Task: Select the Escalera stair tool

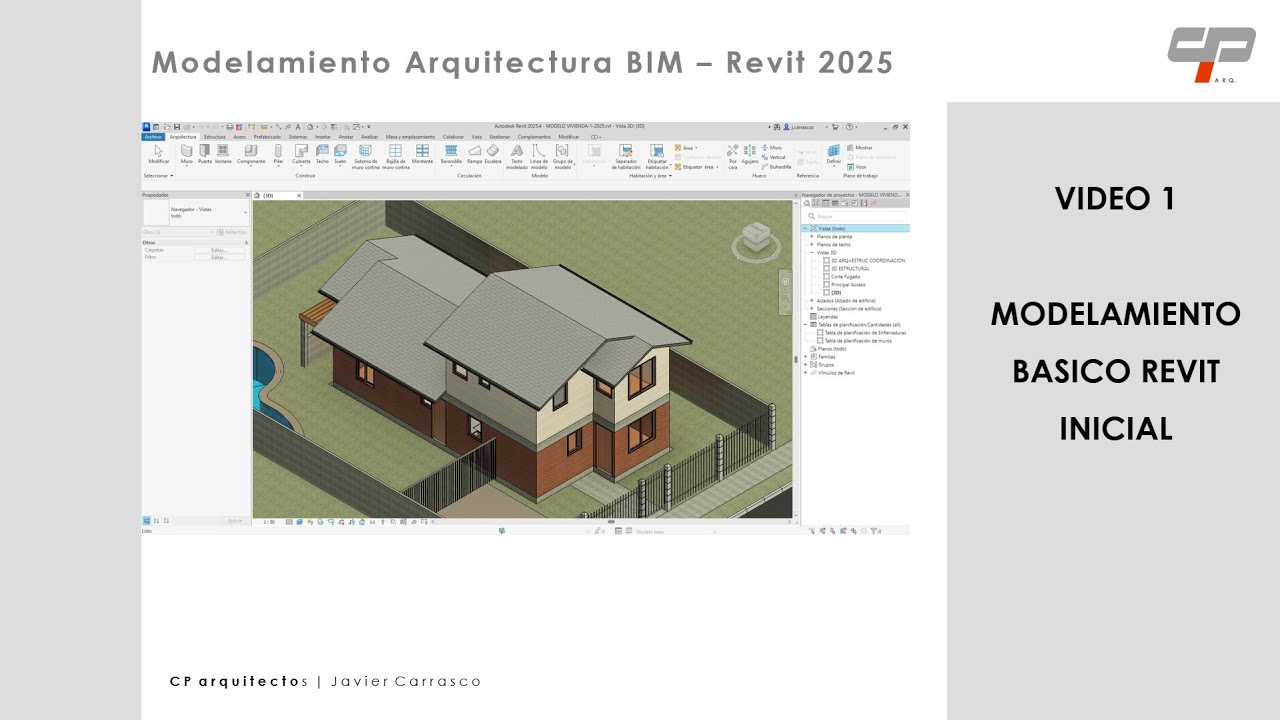Action: coord(493,153)
